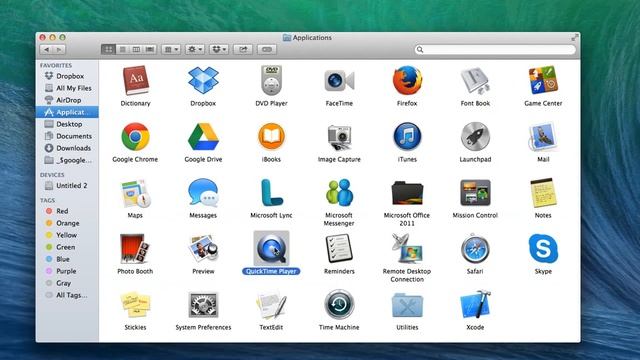Toggle full screen with corner arrows
Image resolution: width=640 pixels, height=360 pixels.
(x=575, y=38)
